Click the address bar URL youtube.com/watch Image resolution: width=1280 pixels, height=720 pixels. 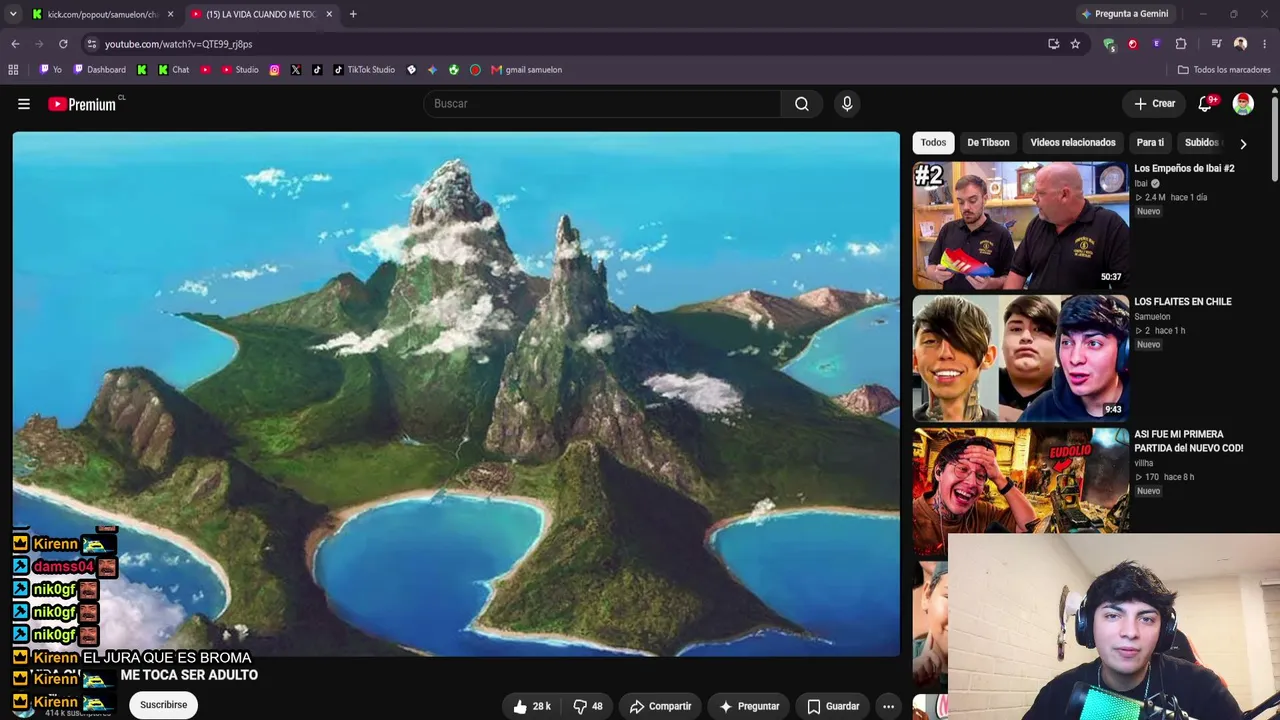point(178,44)
